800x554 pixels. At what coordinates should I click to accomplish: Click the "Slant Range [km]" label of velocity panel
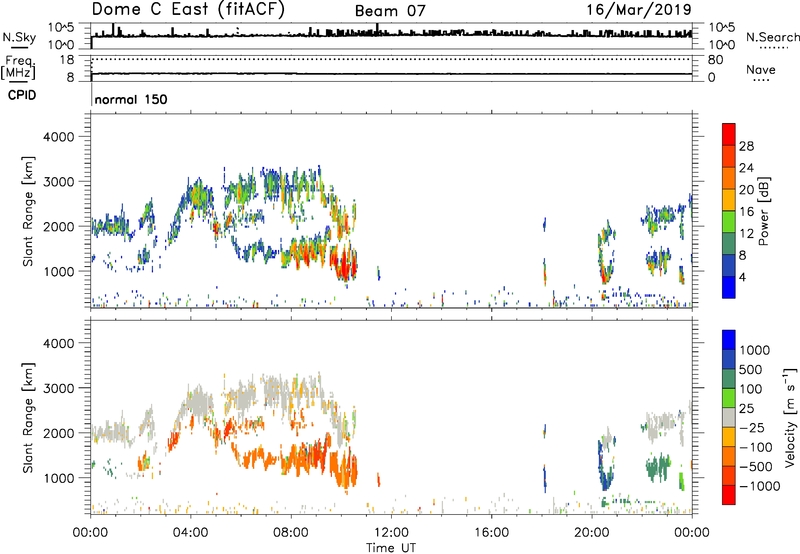point(28,418)
